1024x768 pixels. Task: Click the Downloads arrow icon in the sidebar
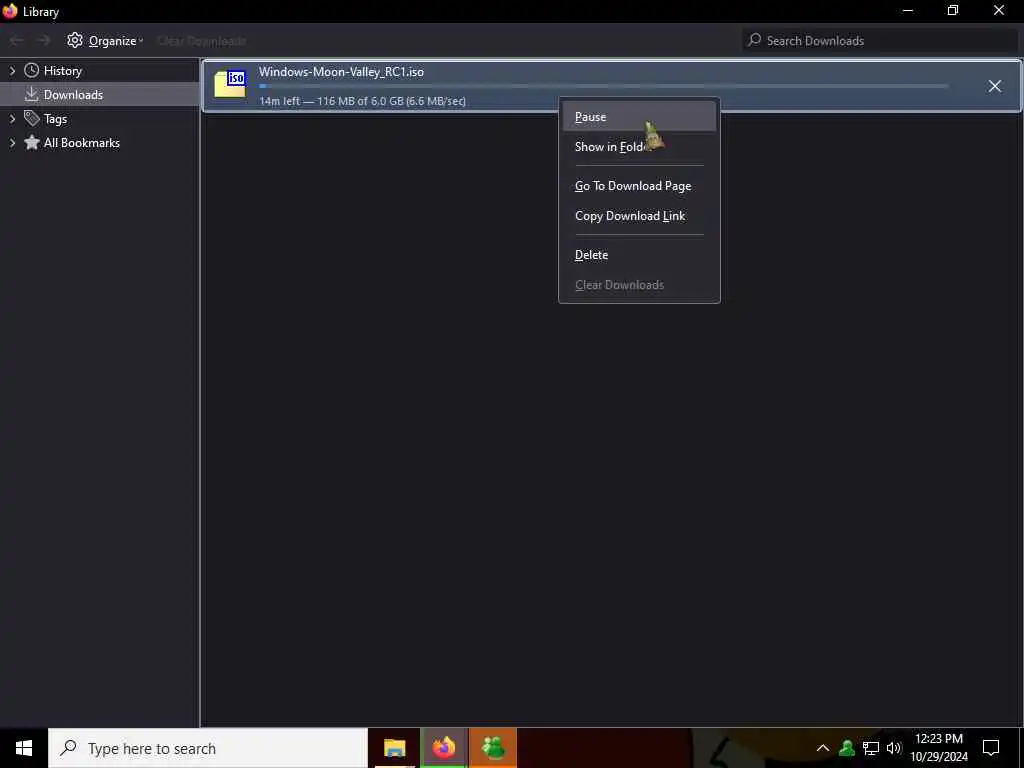(x=31, y=95)
